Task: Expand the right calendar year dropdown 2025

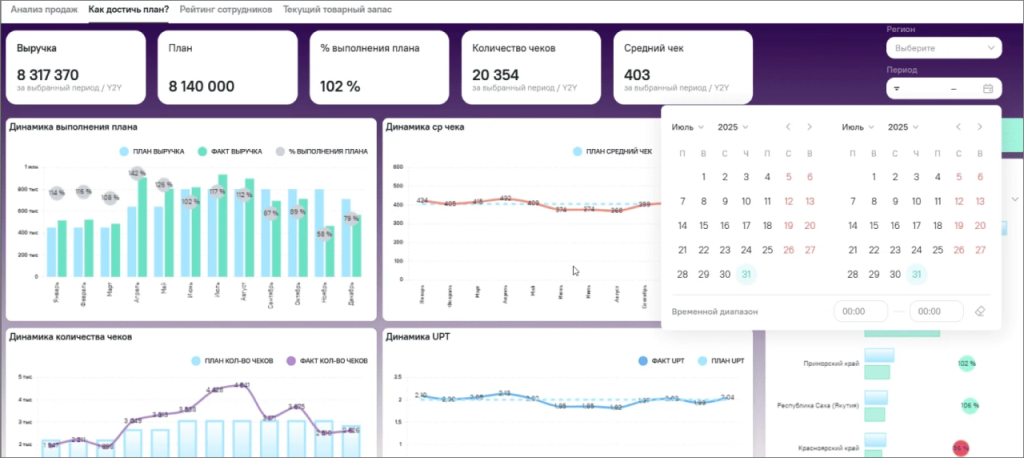Action: pyautogui.click(x=903, y=127)
